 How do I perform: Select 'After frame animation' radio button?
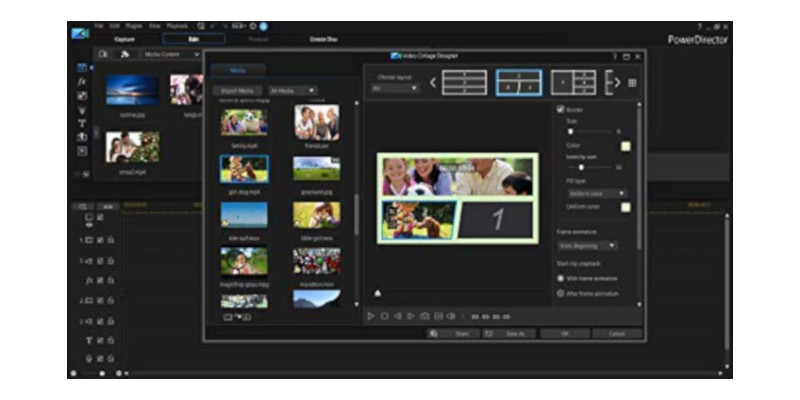(x=560, y=294)
